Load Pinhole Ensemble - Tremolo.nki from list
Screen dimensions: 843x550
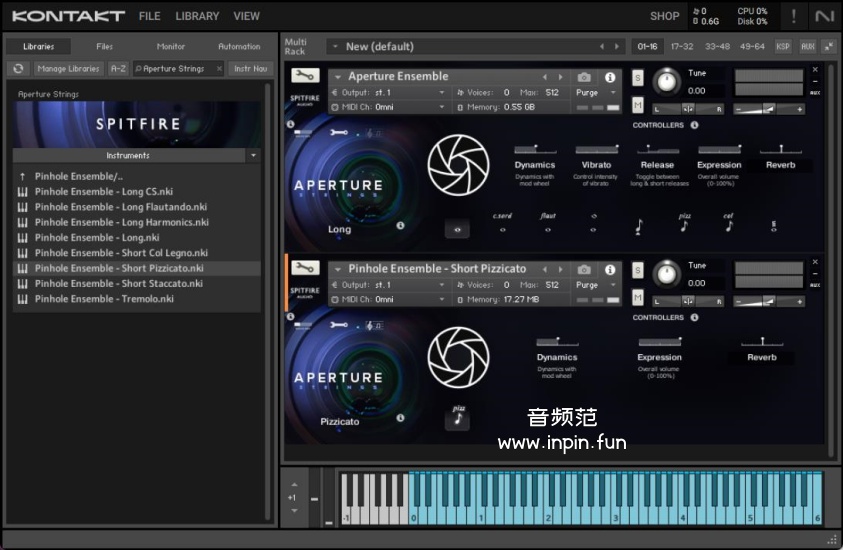104,299
